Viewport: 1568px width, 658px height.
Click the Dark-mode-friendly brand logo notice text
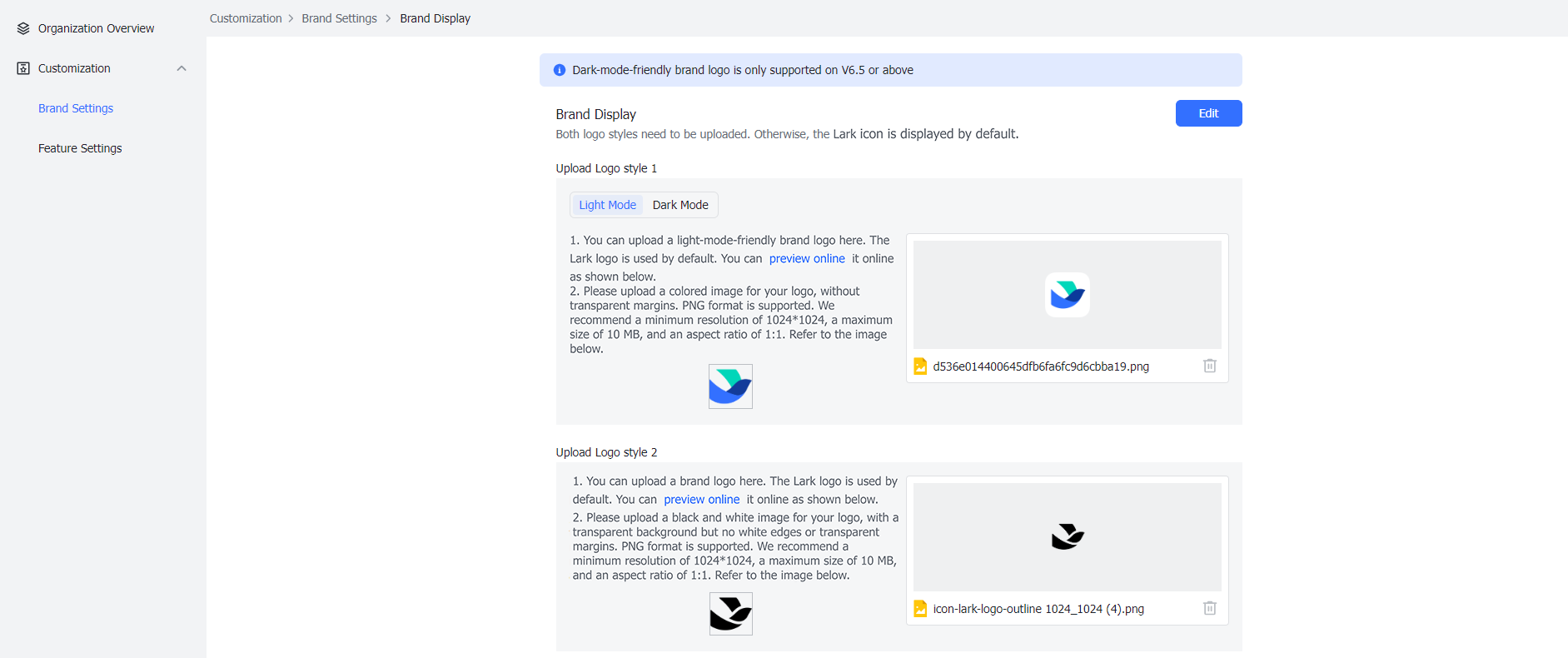(x=743, y=70)
